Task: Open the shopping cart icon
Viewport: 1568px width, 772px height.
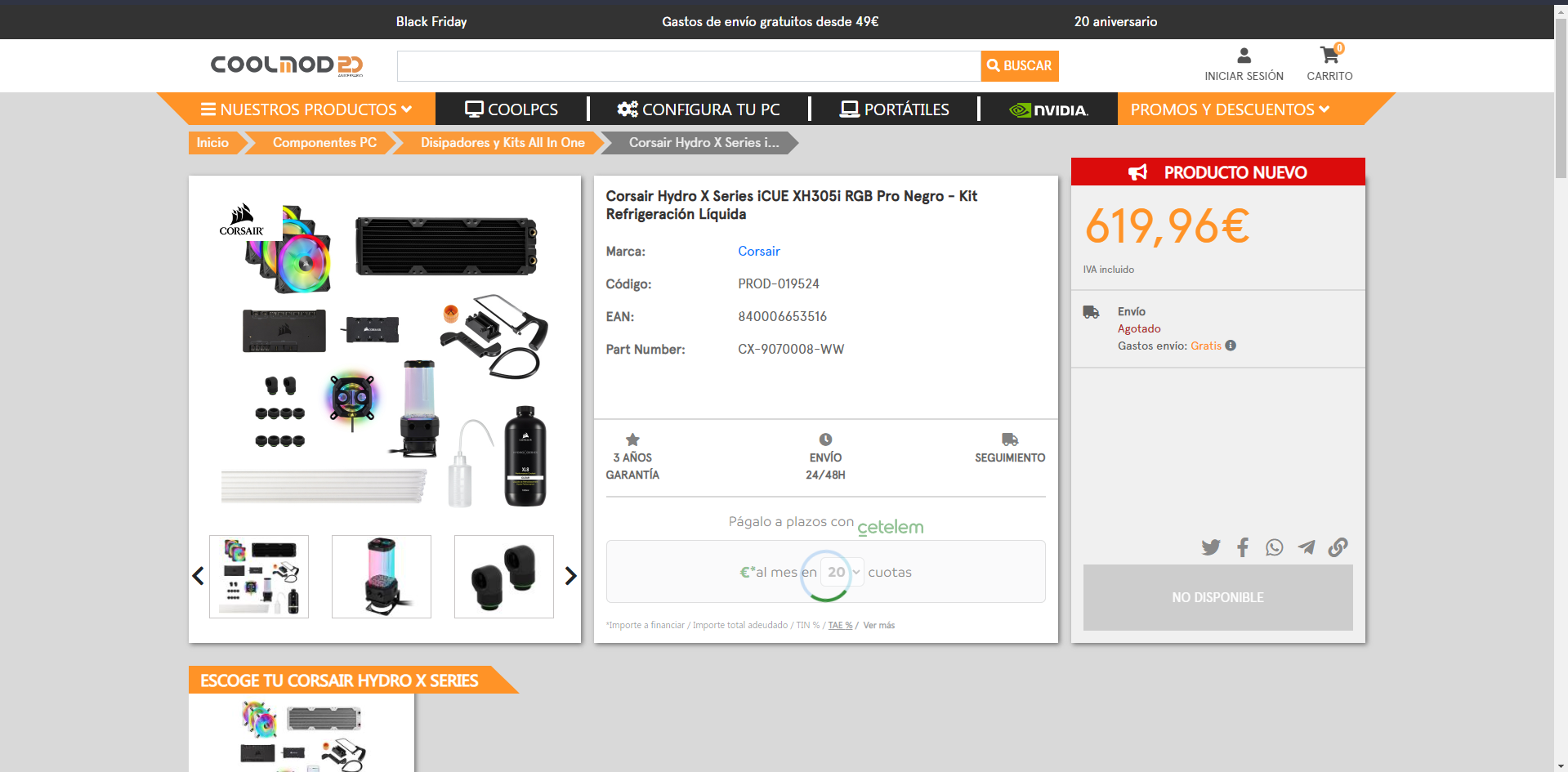Action: [1329, 56]
